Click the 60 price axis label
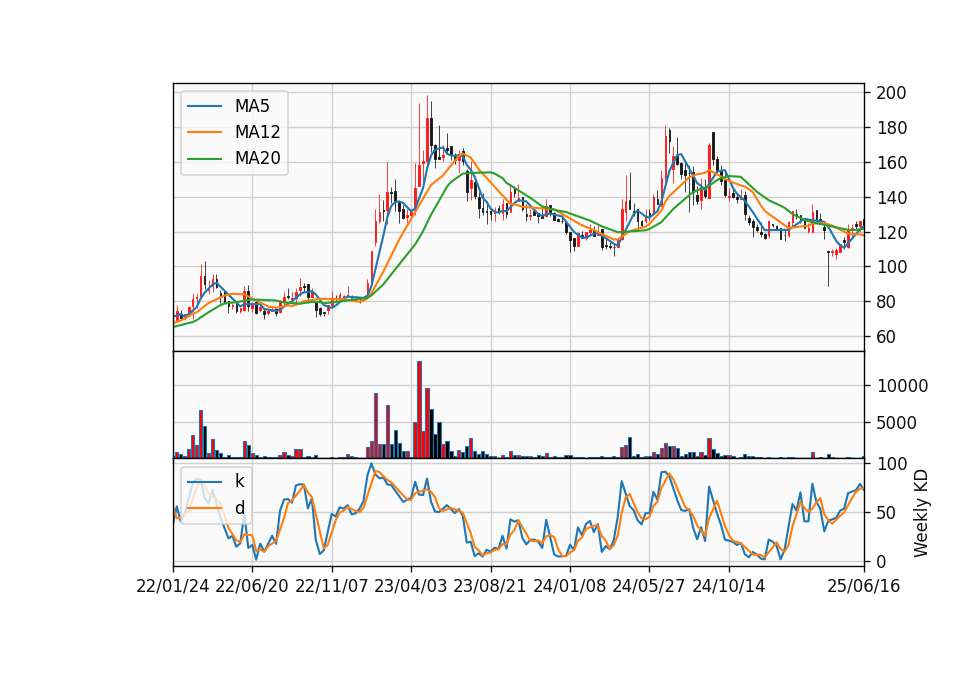Image resolution: width=960 pixels, height=690 pixels. point(886,337)
